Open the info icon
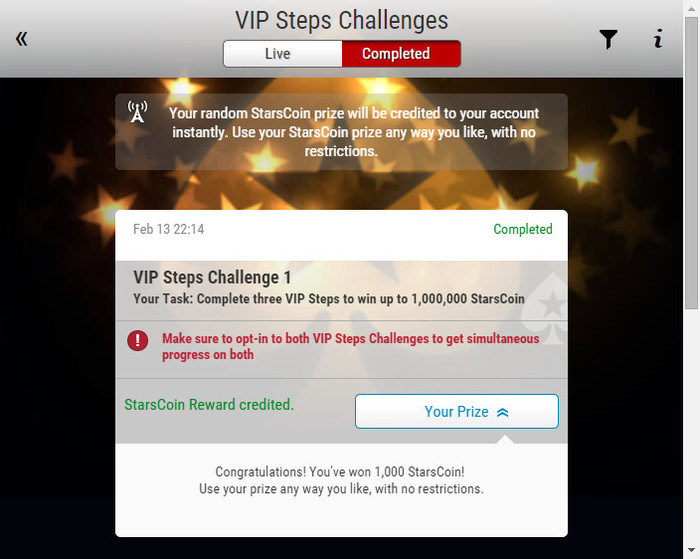Viewport: 700px width, 559px height. [x=658, y=38]
